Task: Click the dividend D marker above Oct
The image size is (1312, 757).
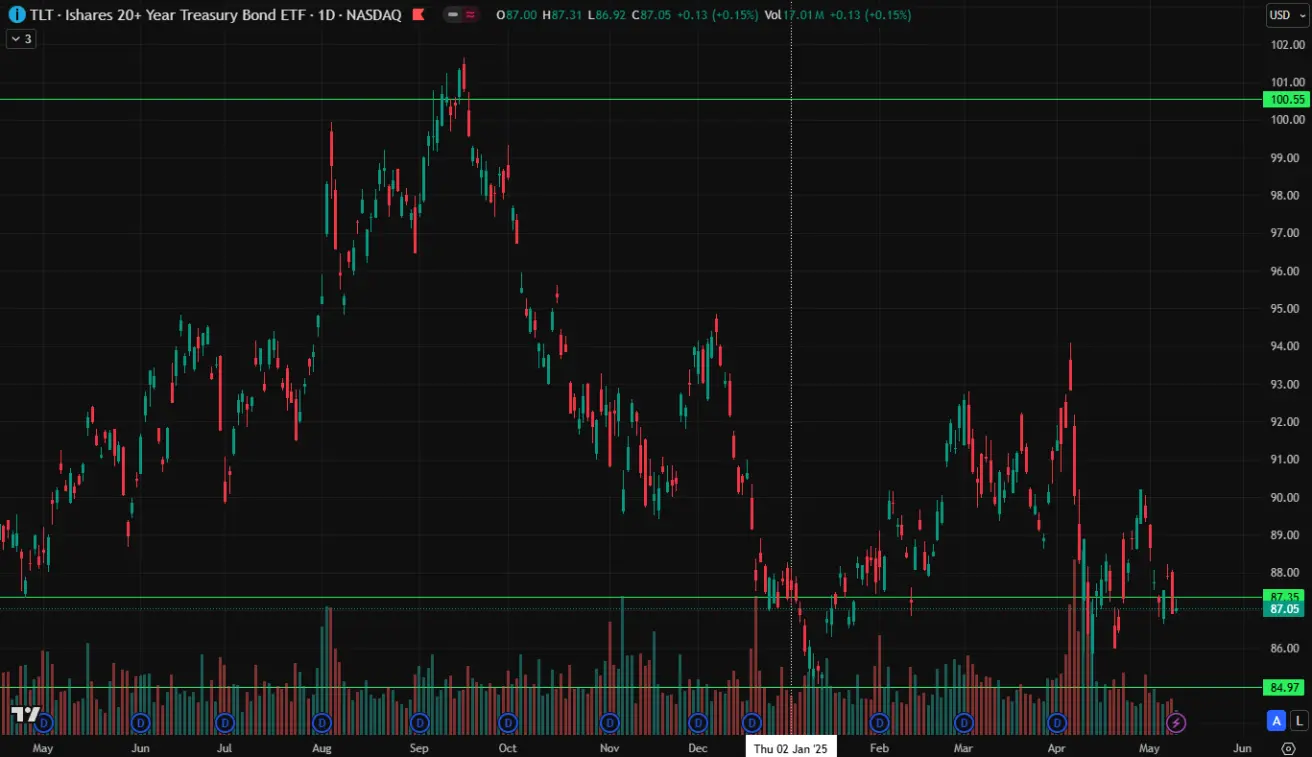Action: [x=508, y=722]
